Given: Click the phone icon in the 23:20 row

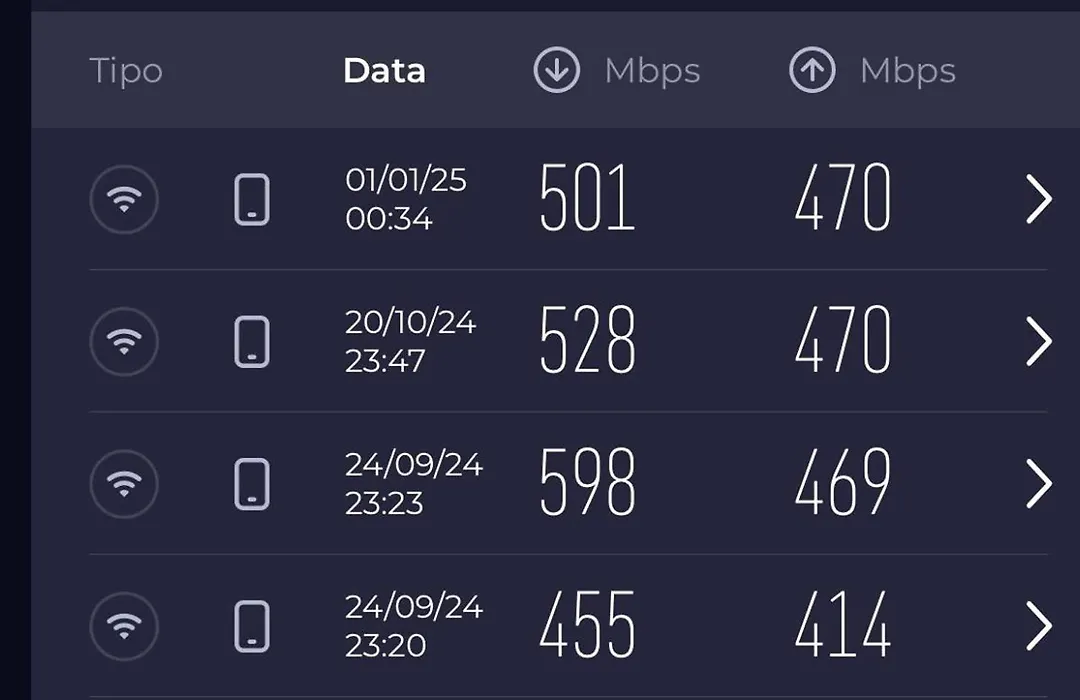Looking at the screenshot, I should point(252,626).
